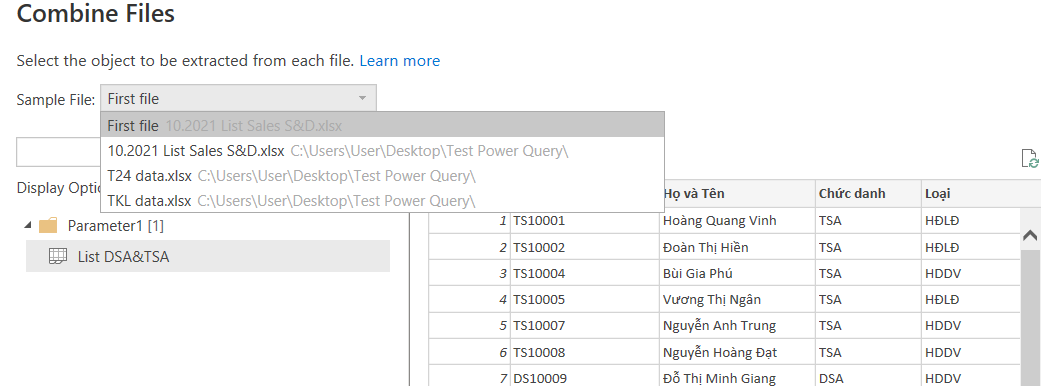Open the Display Options dropdown

click(58, 189)
